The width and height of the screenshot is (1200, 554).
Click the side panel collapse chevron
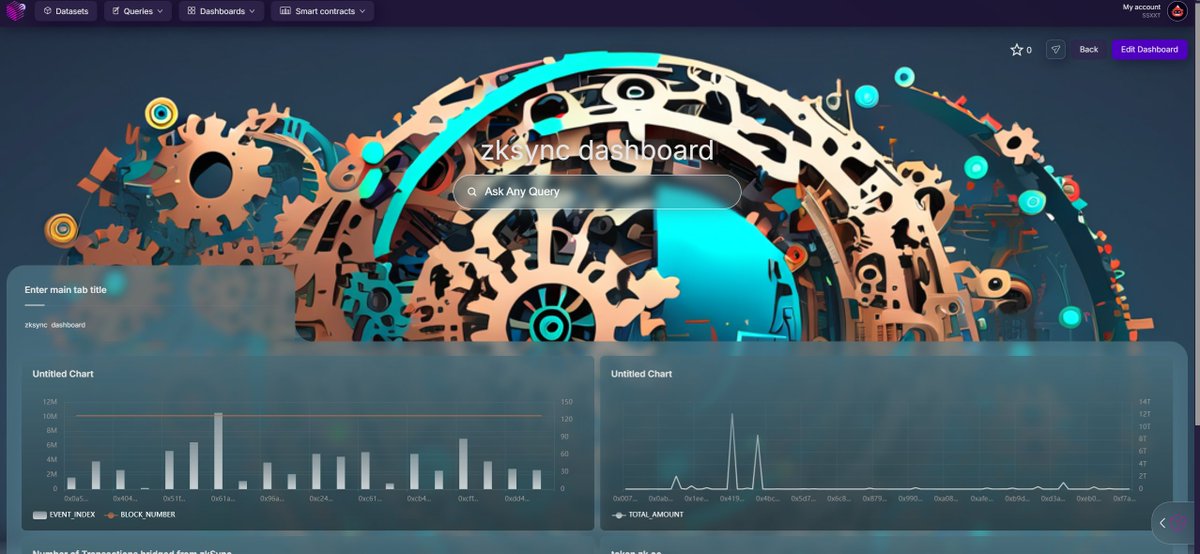coord(1162,523)
